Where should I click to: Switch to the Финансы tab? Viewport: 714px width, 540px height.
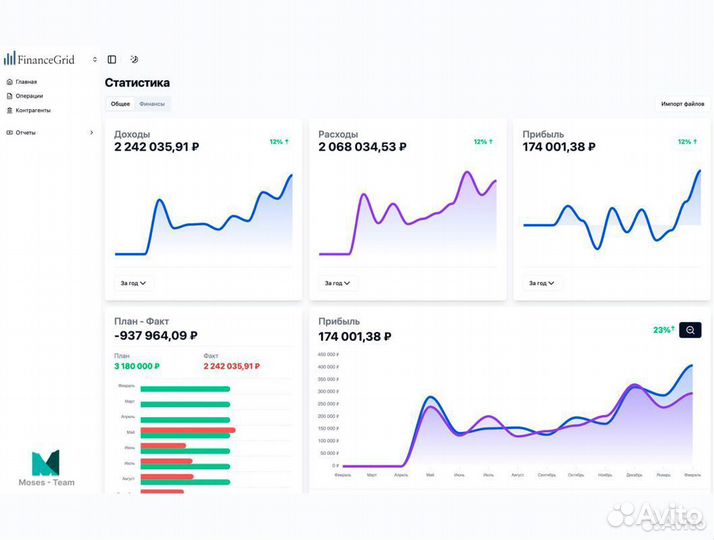pyautogui.click(x=152, y=104)
